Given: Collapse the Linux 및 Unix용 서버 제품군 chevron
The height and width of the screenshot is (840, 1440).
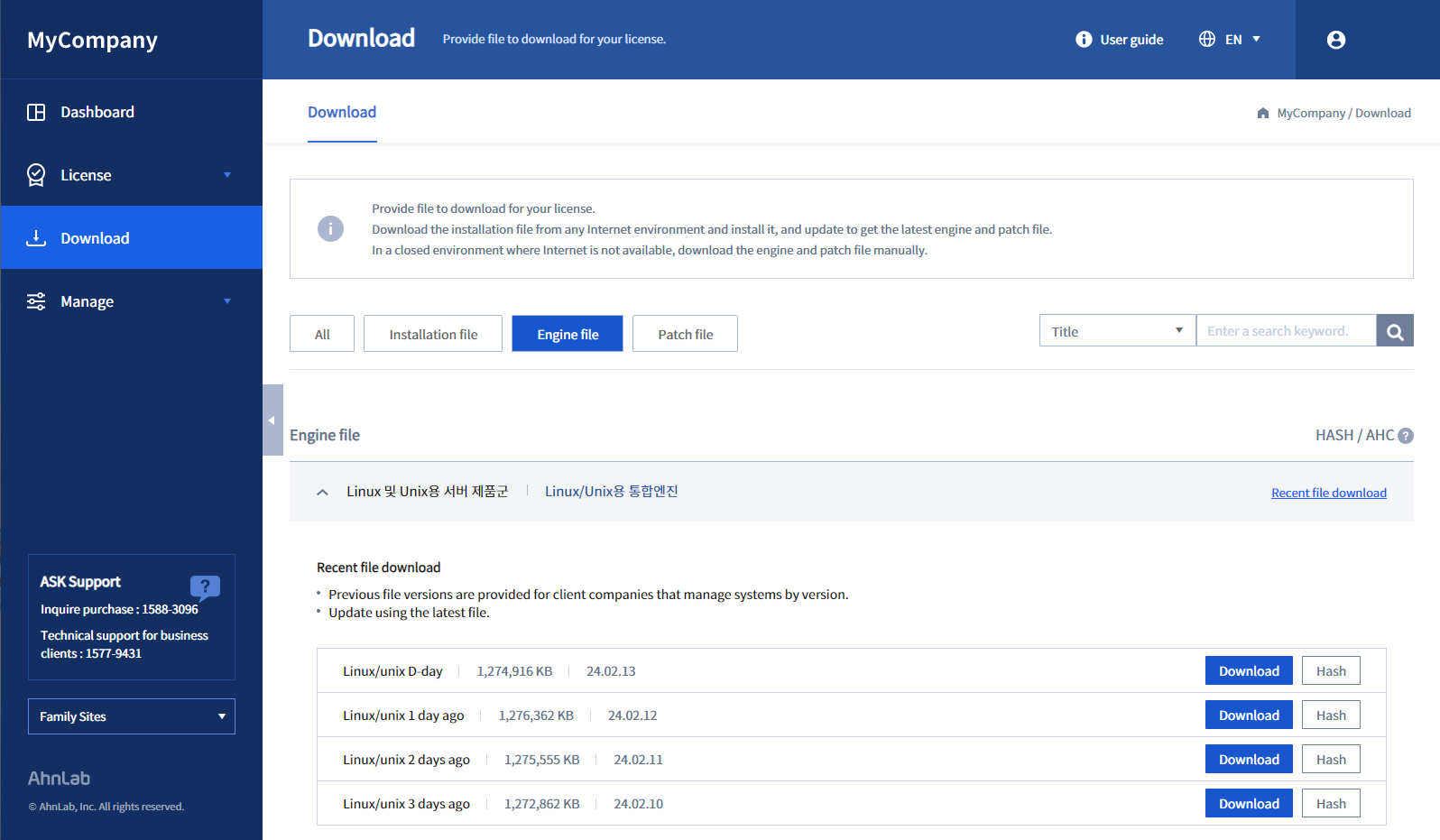Looking at the screenshot, I should [x=322, y=493].
